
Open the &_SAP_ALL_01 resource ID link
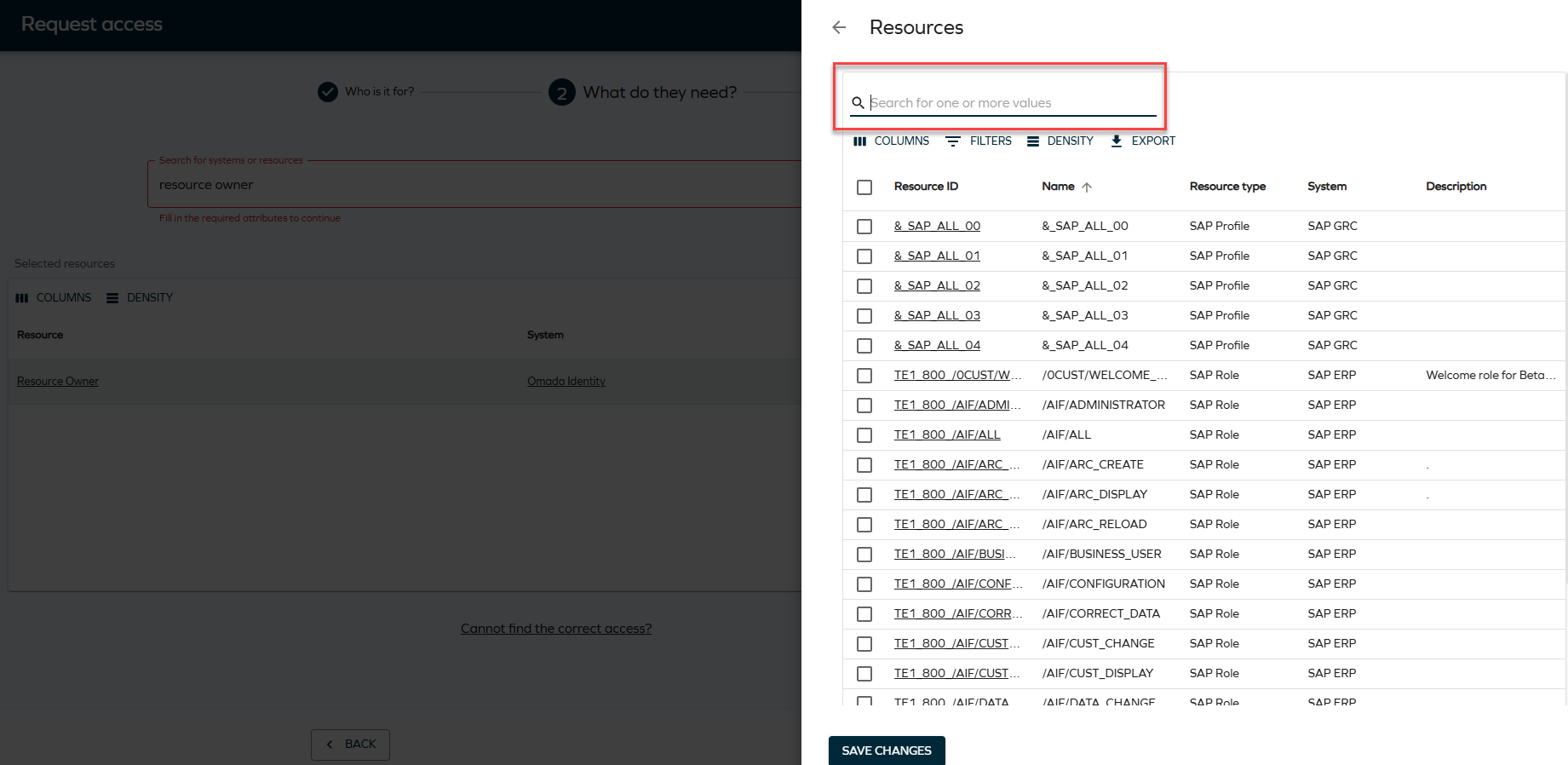click(x=937, y=256)
